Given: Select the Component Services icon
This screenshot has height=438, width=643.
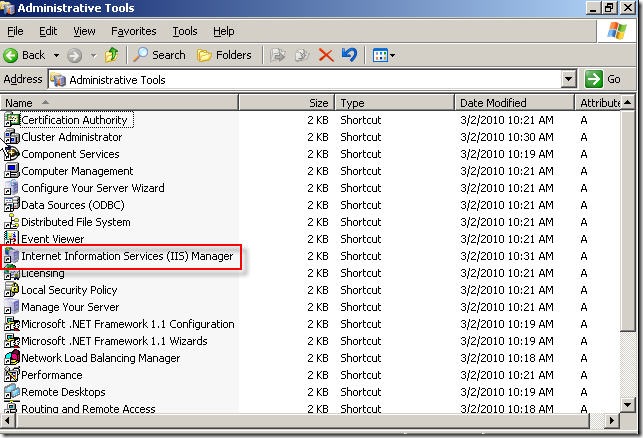Looking at the screenshot, I should (x=11, y=154).
